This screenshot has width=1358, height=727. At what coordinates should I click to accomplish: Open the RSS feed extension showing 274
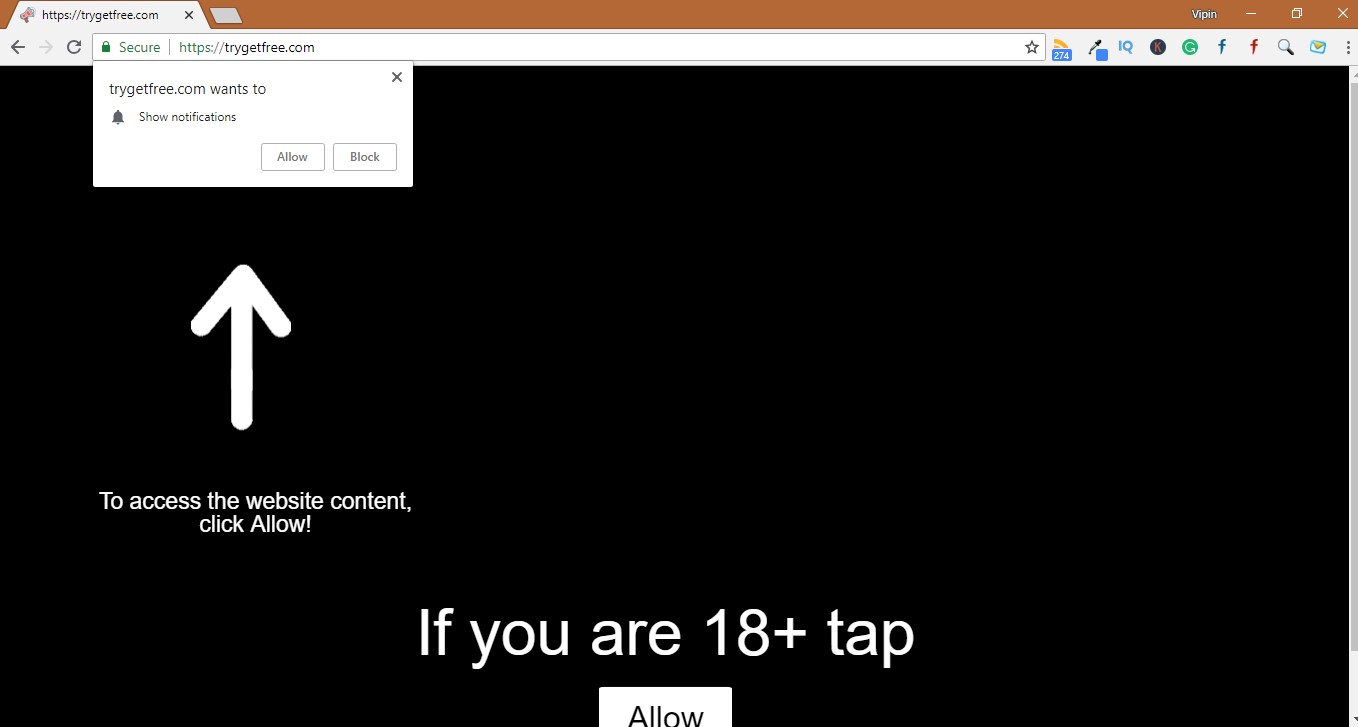[x=1060, y=47]
